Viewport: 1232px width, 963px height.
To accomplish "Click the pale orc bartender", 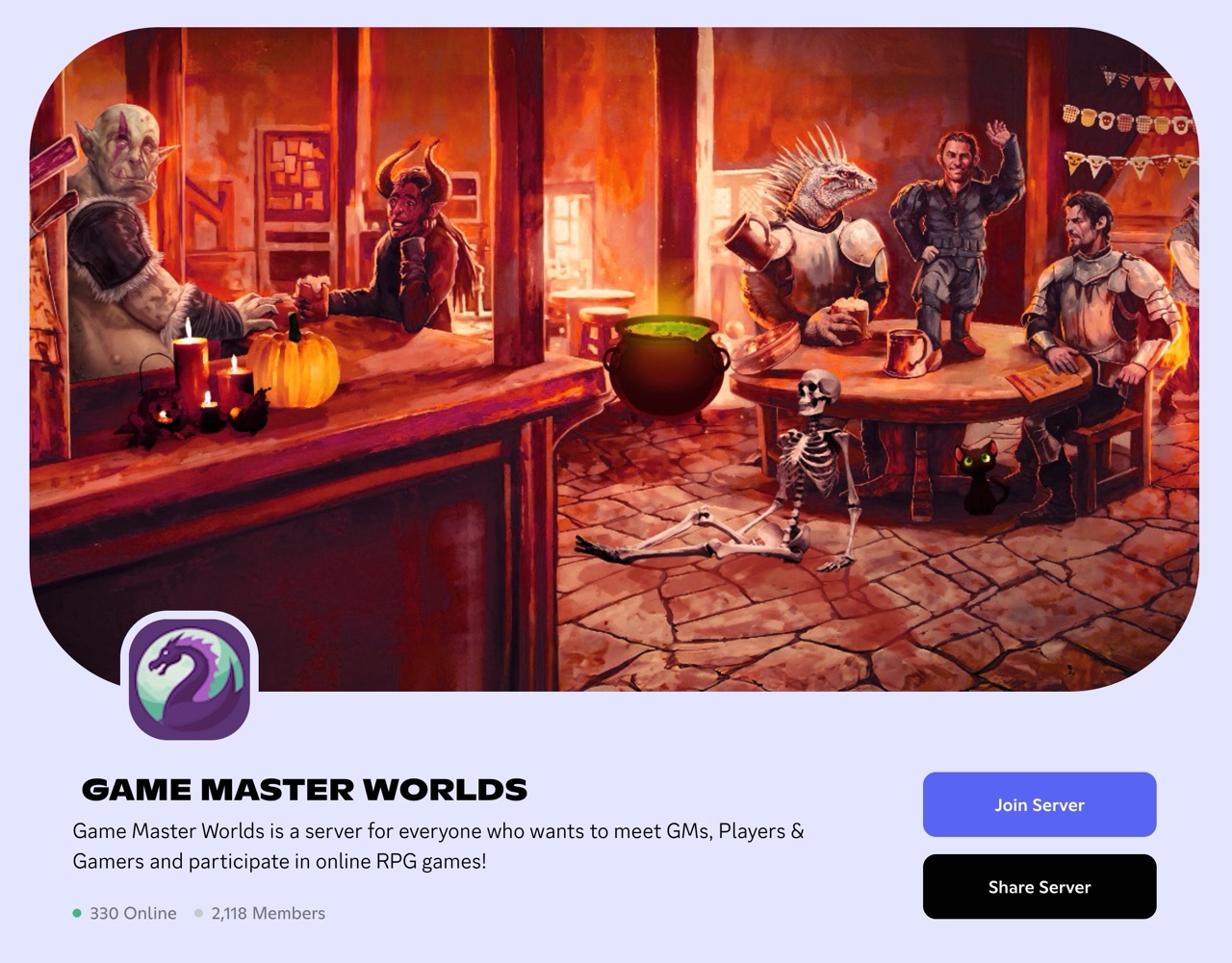I will coord(144,245).
